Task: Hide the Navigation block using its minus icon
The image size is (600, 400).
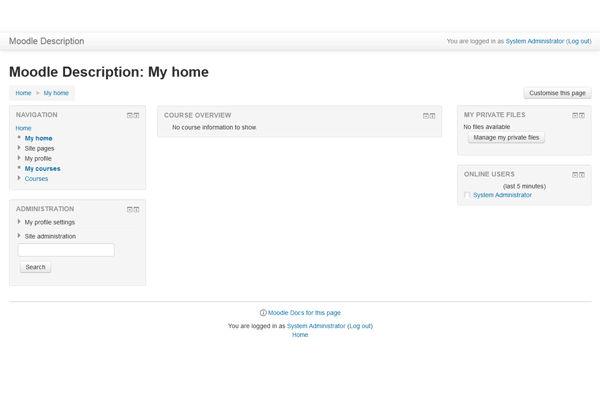Action: coord(129,115)
